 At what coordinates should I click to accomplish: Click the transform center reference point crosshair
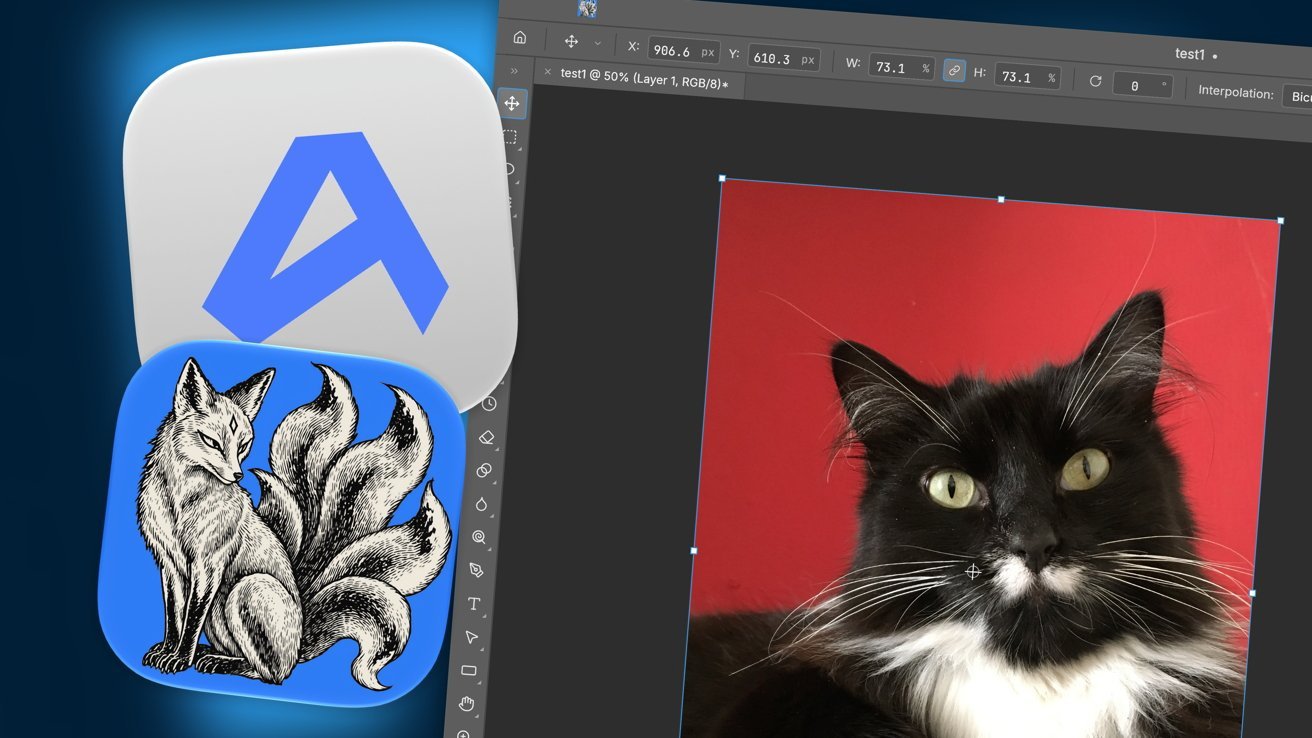[x=972, y=571]
